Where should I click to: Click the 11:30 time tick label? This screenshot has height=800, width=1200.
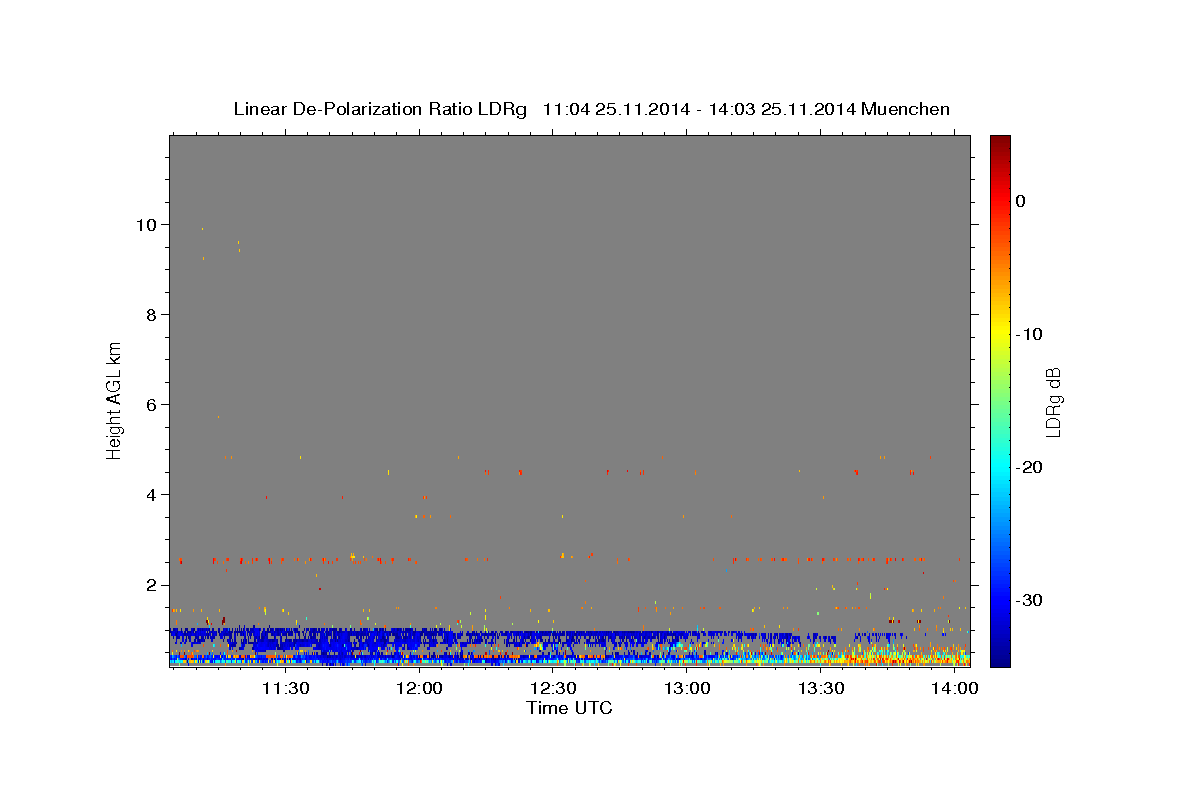tap(285, 688)
